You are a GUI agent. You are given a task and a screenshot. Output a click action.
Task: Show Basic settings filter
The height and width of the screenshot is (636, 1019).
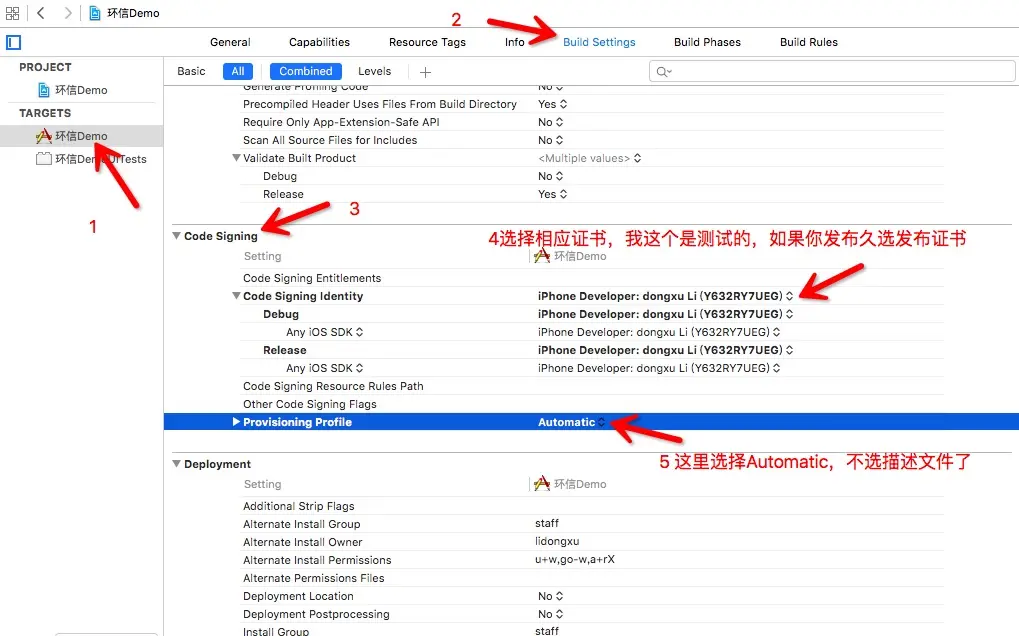pos(191,71)
